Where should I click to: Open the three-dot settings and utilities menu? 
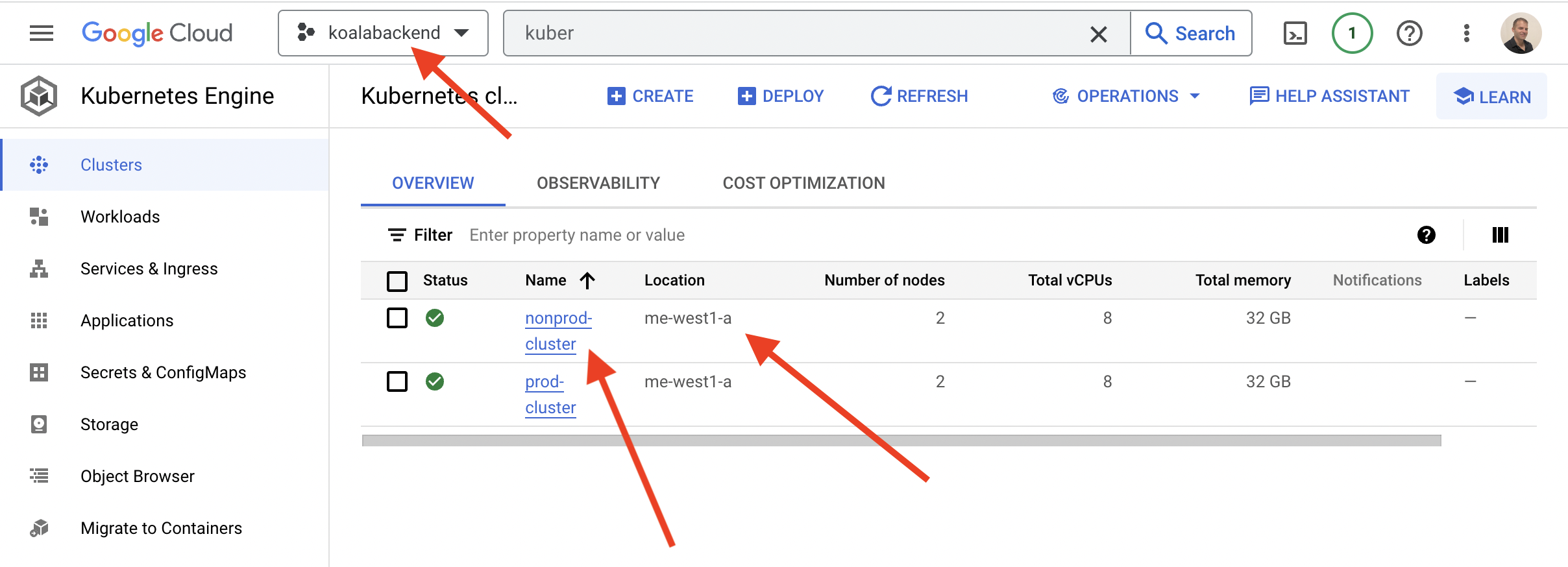pyautogui.click(x=1467, y=33)
